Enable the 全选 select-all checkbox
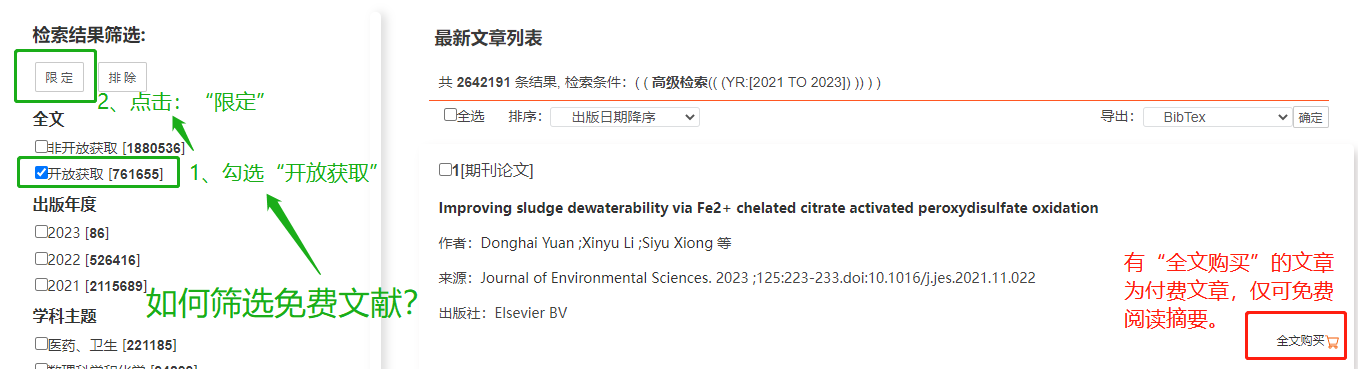 [x=450, y=115]
